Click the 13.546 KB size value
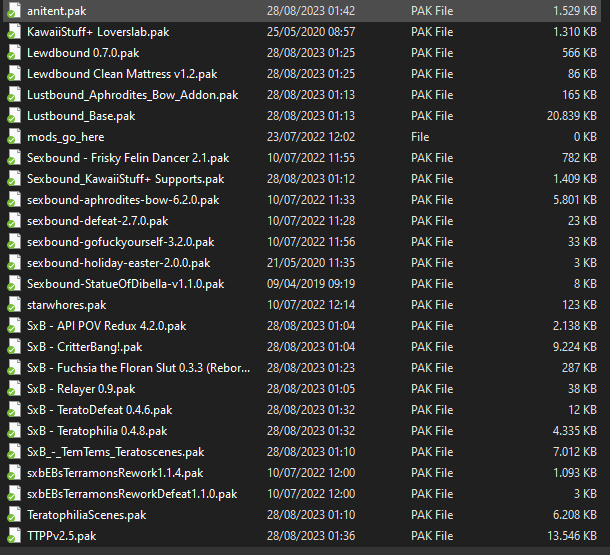610x555 pixels. point(572,536)
